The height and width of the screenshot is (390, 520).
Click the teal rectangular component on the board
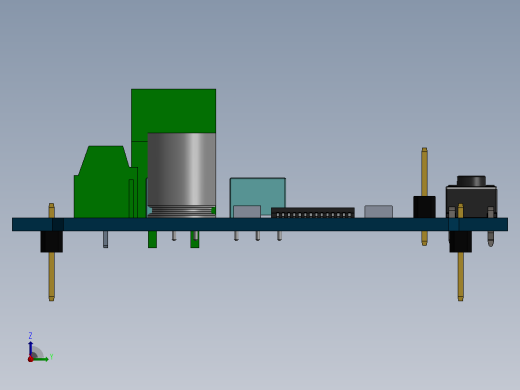(x=258, y=191)
